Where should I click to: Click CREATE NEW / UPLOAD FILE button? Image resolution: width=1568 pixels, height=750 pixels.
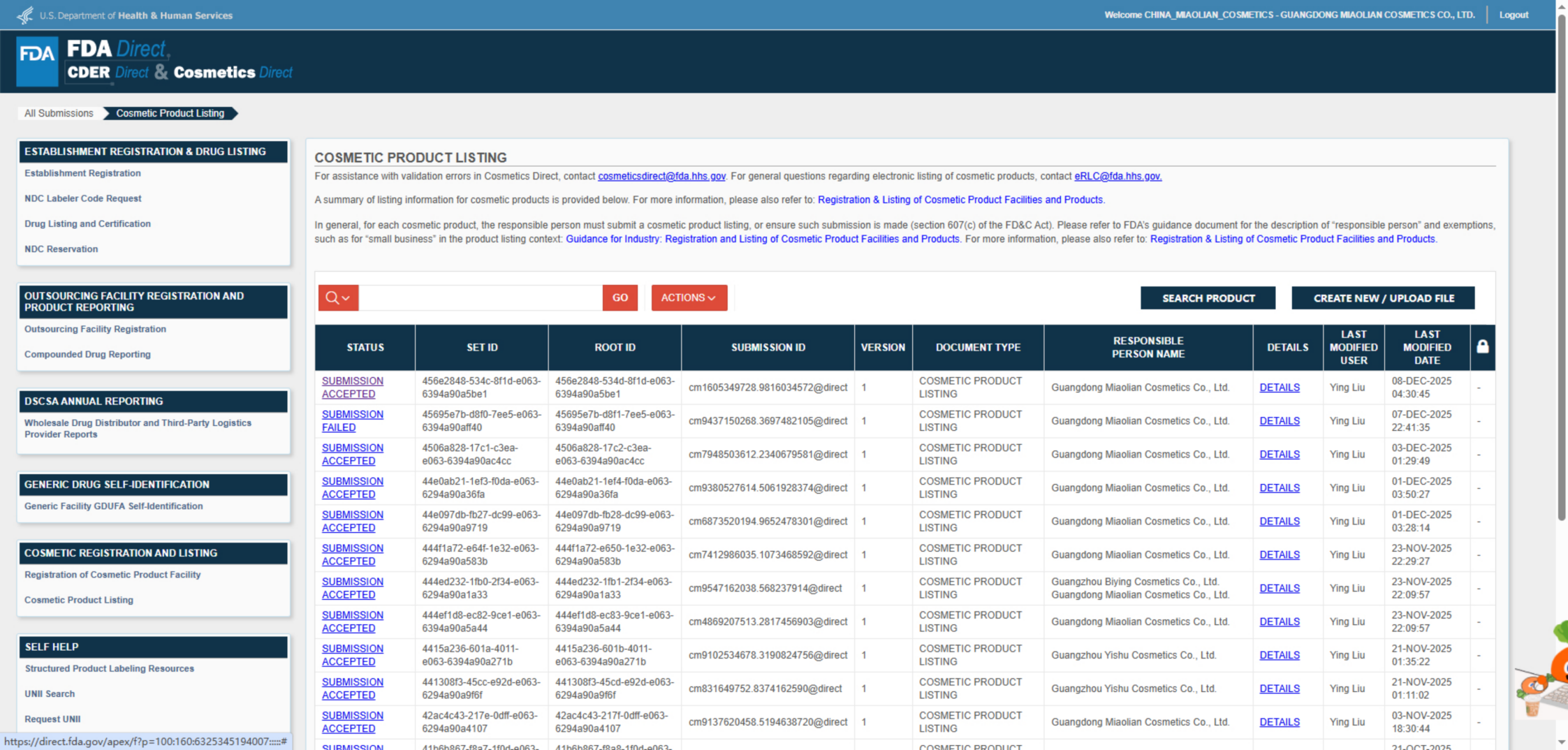[1383, 298]
